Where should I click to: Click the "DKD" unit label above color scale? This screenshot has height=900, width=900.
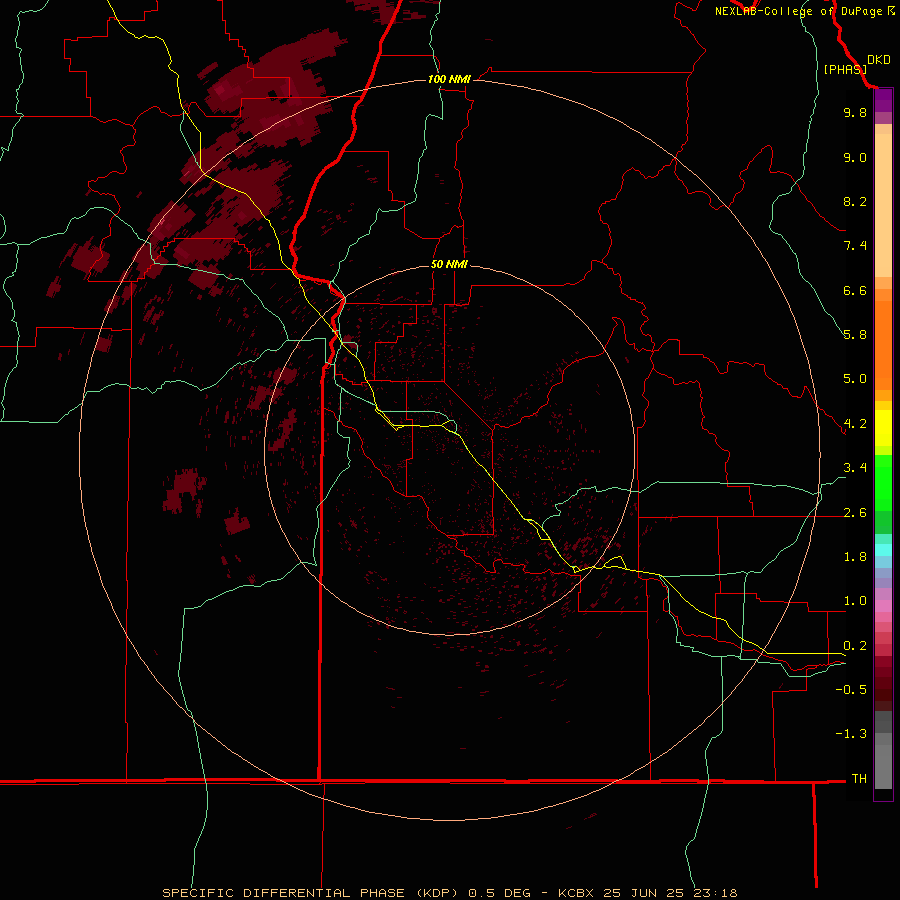878,60
